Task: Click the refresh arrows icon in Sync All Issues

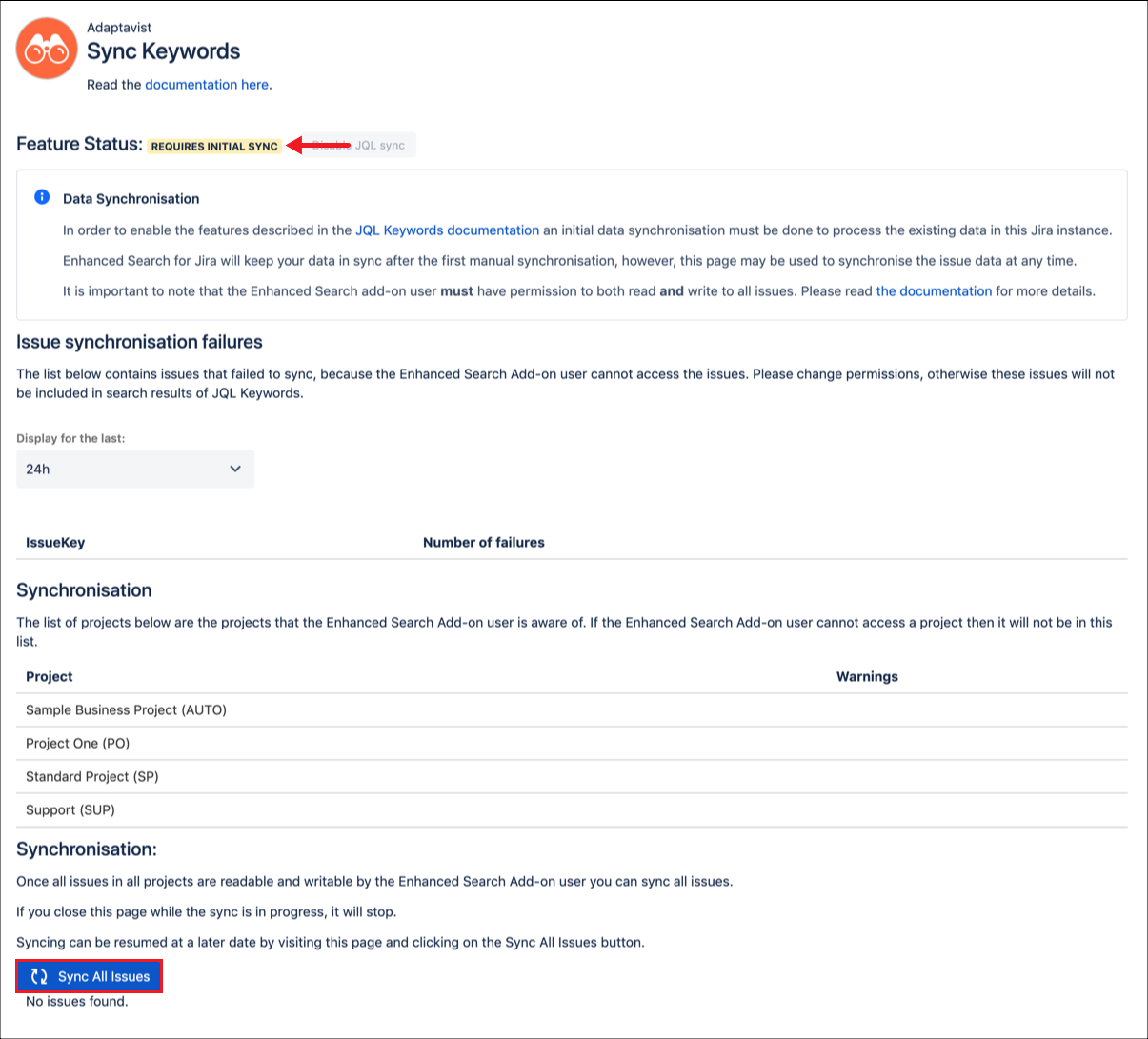Action: pos(39,976)
